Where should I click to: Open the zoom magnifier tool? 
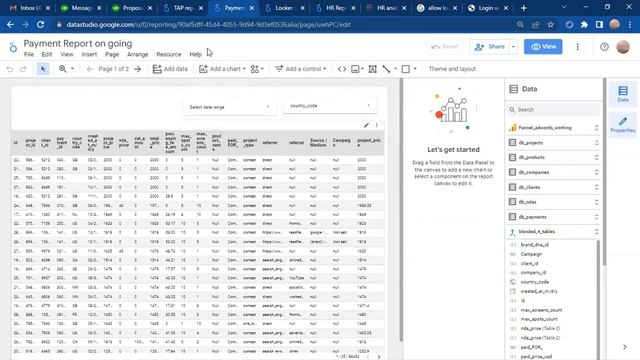click(63, 69)
